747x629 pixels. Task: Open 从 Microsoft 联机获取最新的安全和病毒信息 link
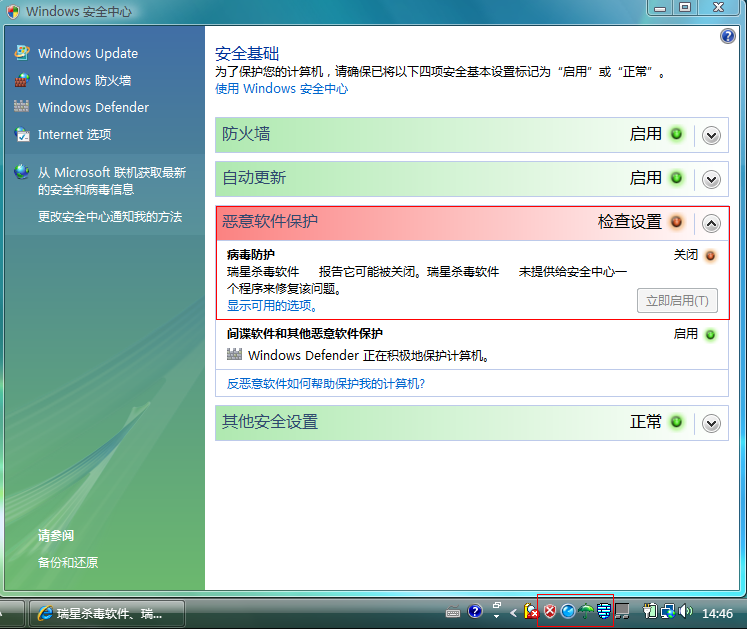click(112, 181)
